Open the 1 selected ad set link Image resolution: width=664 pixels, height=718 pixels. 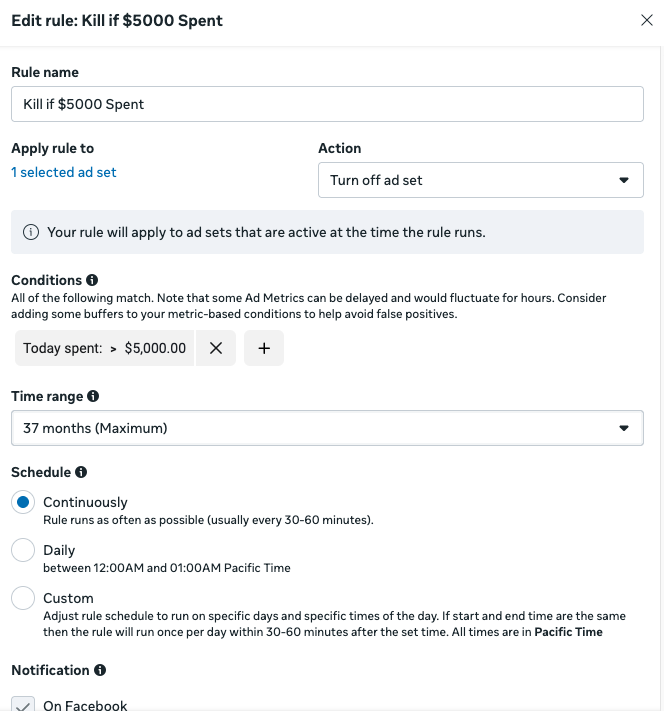coord(64,172)
